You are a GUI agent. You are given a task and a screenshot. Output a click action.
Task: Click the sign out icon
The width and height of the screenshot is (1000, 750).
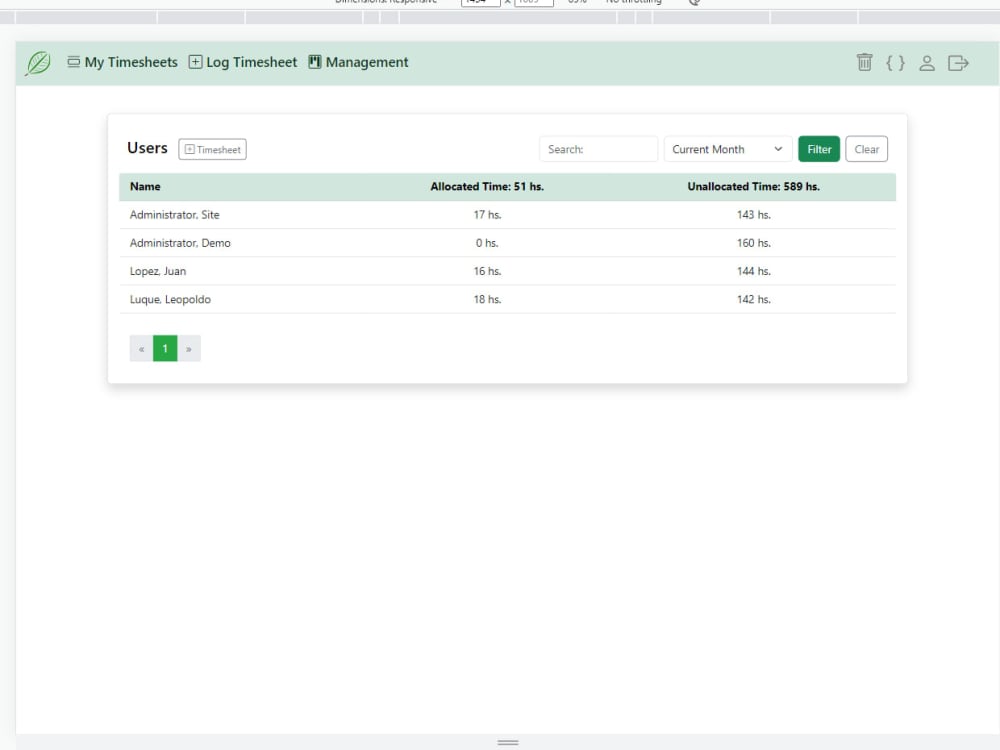pos(958,62)
